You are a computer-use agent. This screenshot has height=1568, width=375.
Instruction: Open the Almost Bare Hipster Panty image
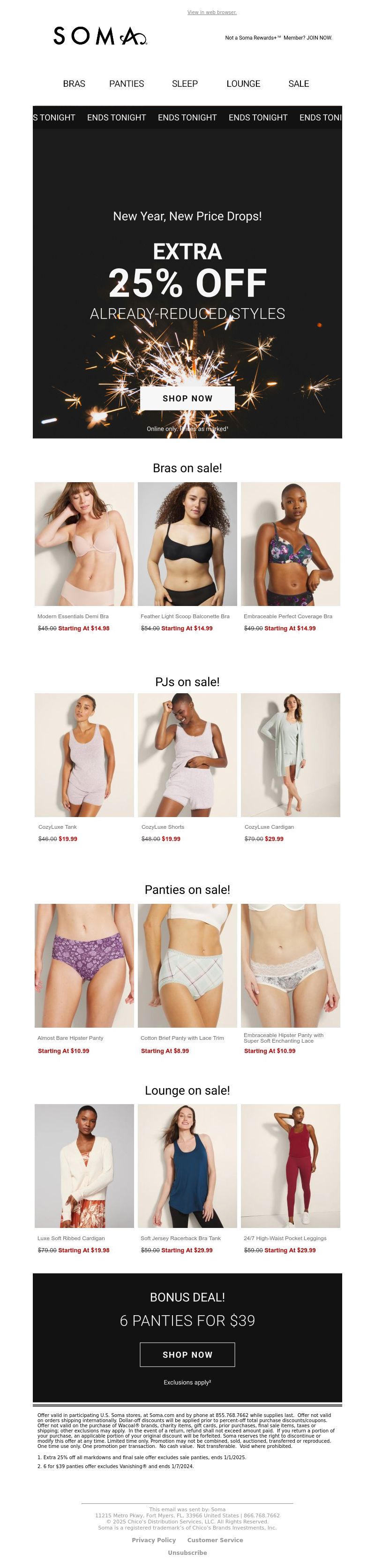tap(84, 965)
